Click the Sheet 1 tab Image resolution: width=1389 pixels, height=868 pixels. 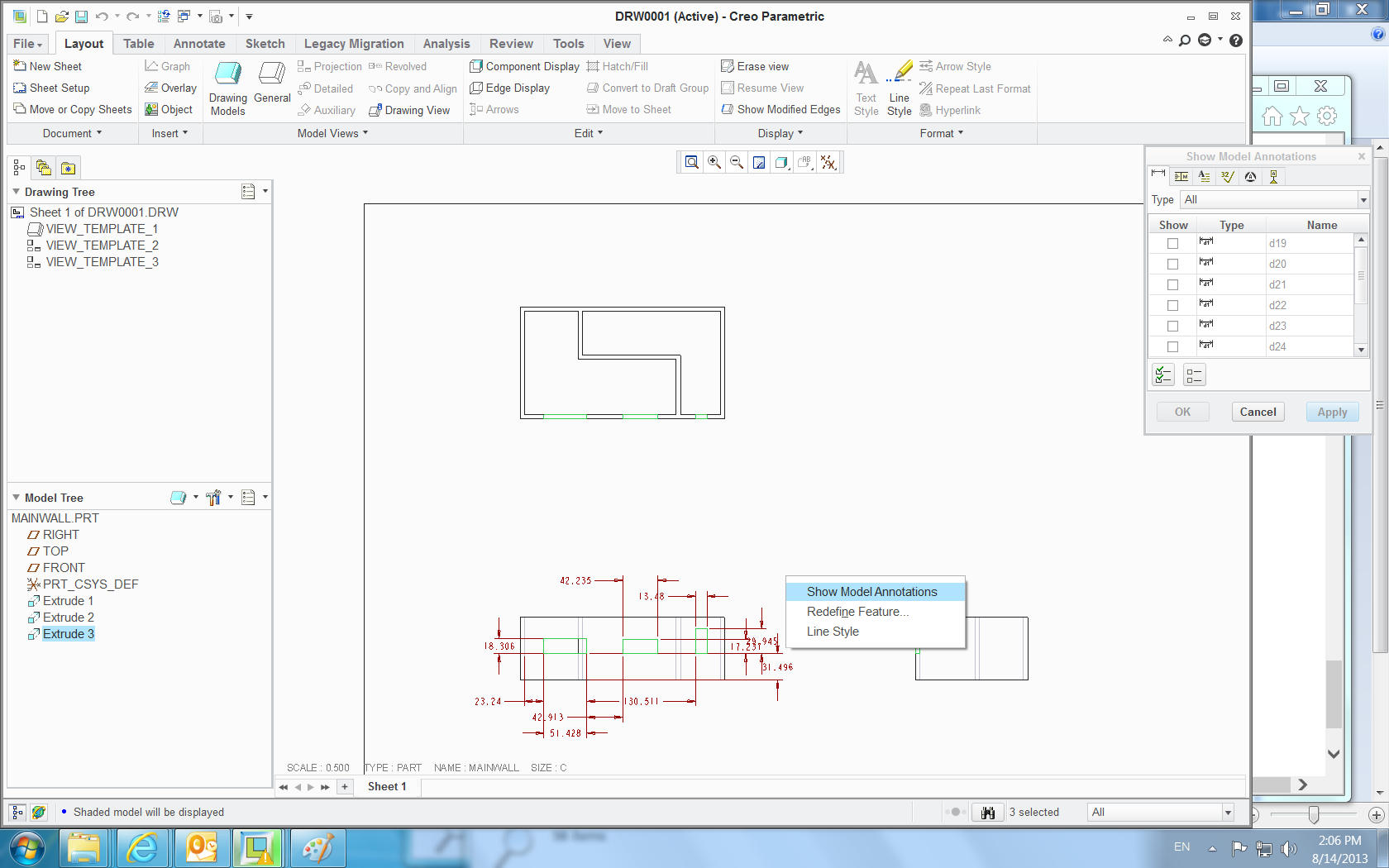(387, 787)
